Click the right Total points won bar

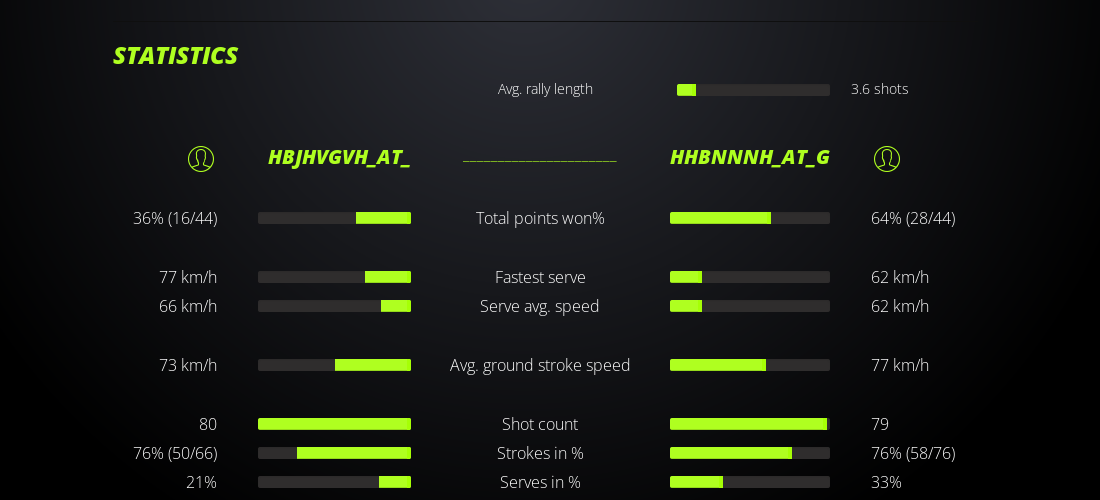750,218
